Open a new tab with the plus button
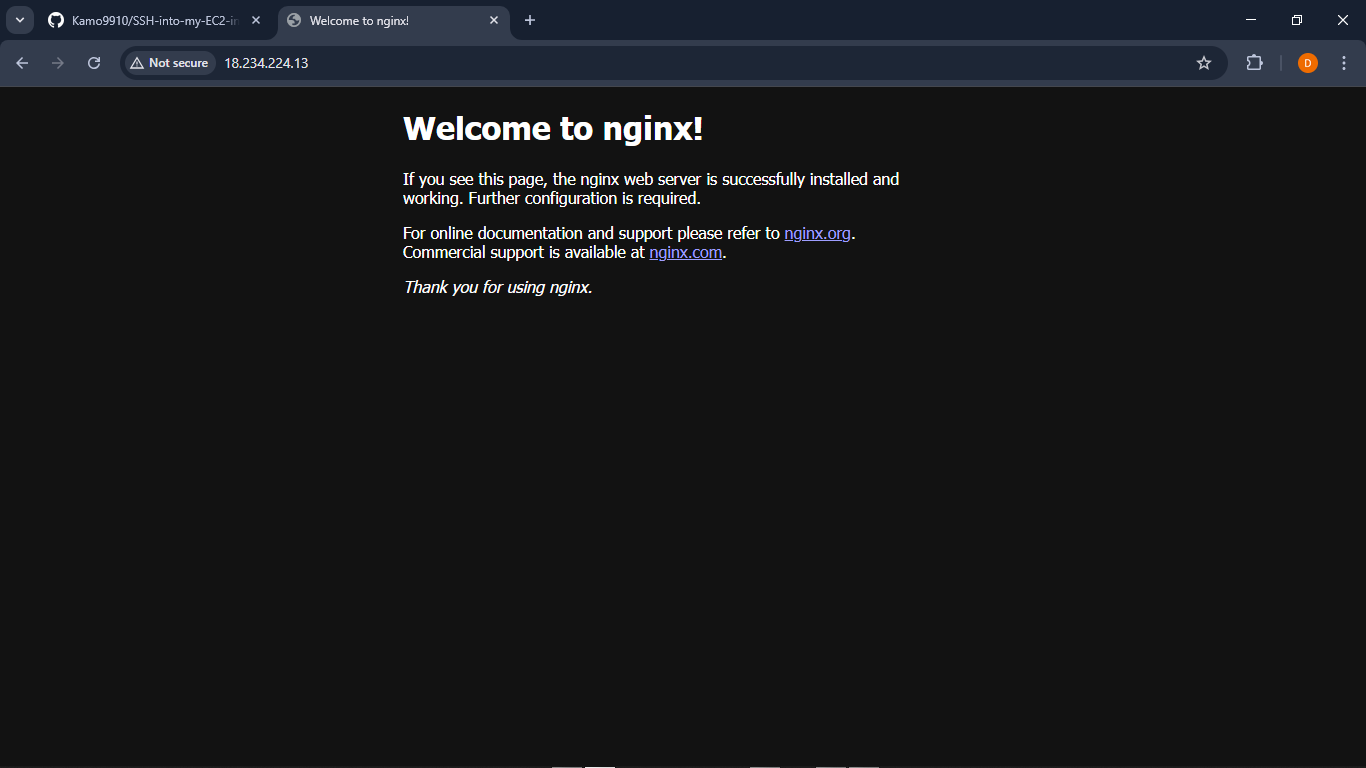 530,19
